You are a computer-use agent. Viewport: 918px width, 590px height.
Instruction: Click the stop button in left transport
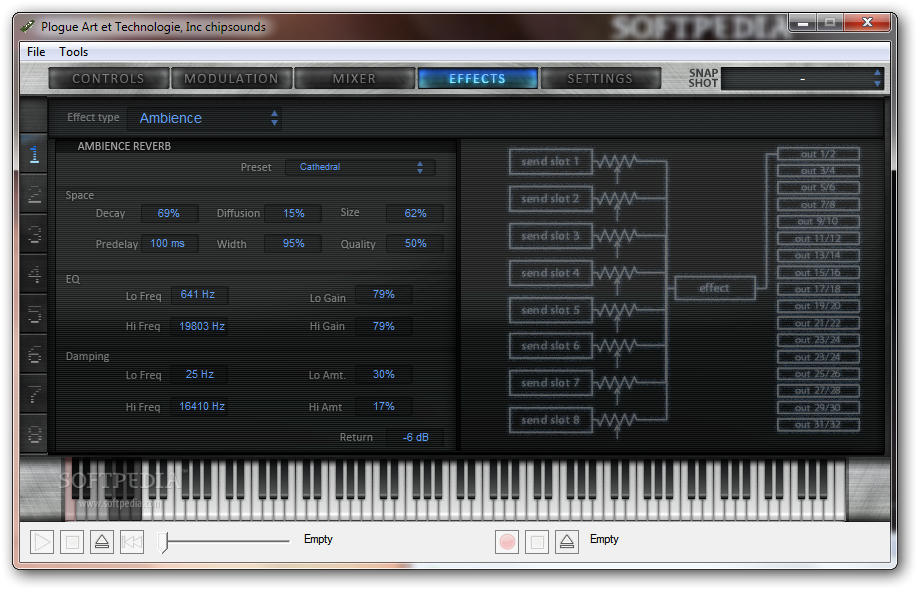(72, 542)
